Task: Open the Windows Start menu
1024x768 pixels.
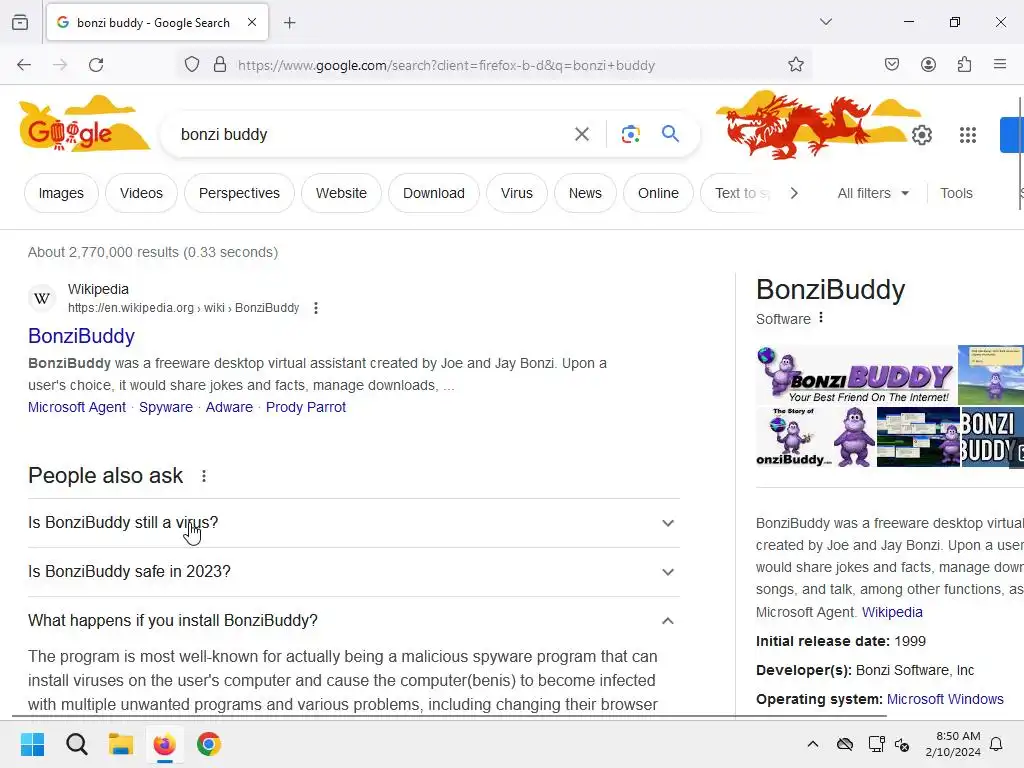Action: tap(33, 744)
